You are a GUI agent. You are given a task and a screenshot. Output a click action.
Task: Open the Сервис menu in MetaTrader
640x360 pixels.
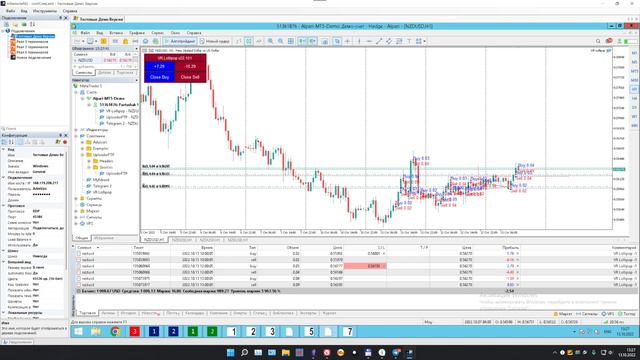coord(158,33)
